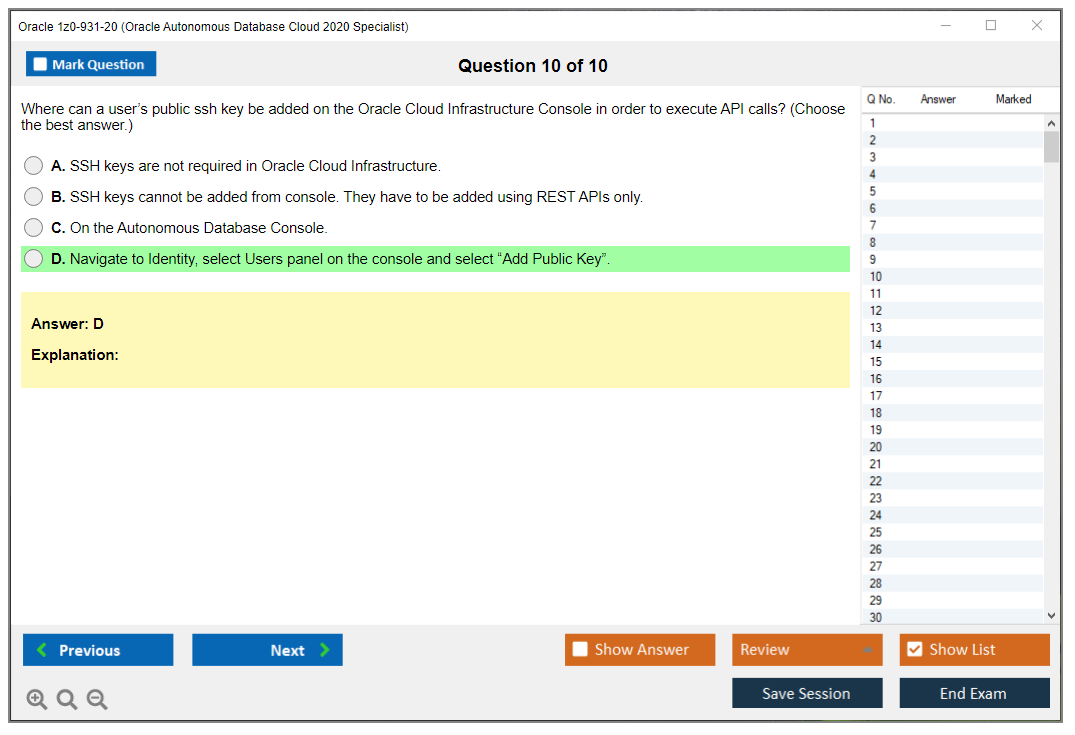The height and width of the screenshot is (735, 1075).
Task: Click the zoom out magnifier icon
Action: pos(97,700)
